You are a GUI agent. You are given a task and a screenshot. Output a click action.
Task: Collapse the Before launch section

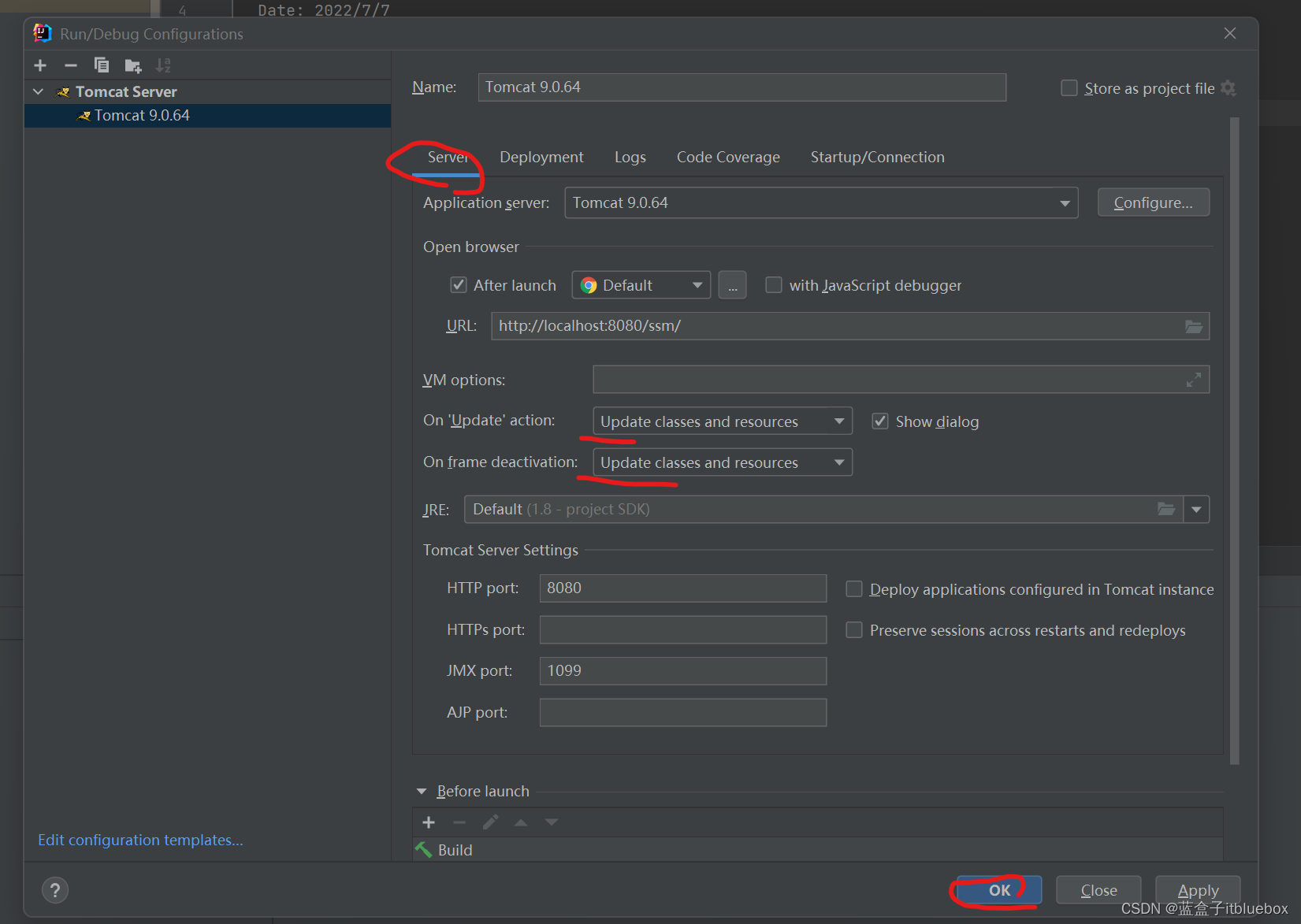(422, 791)
